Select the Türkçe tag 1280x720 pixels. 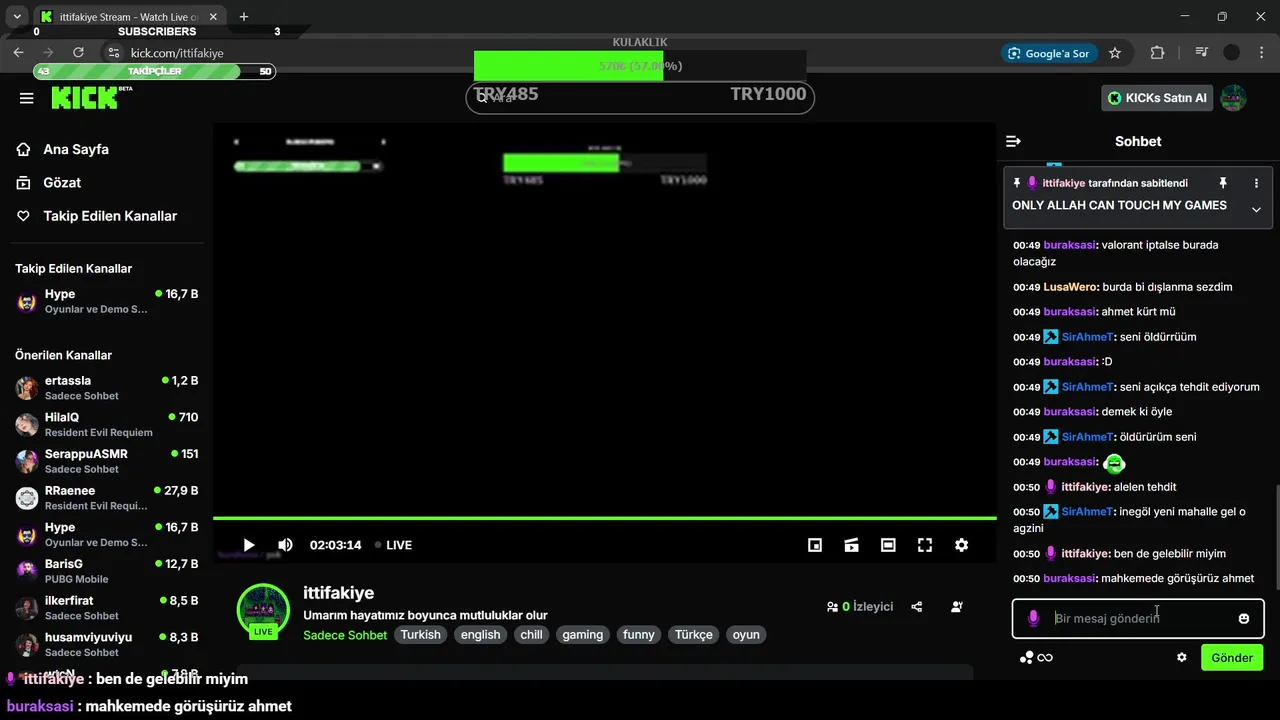tap(693, 635)
